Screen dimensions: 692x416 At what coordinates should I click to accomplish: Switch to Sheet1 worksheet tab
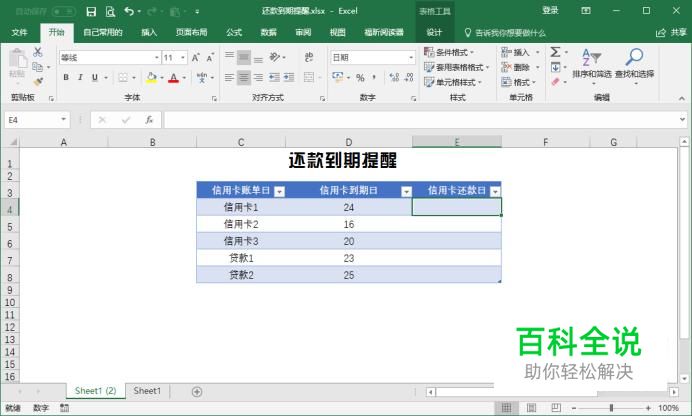(x=147, y=391)
